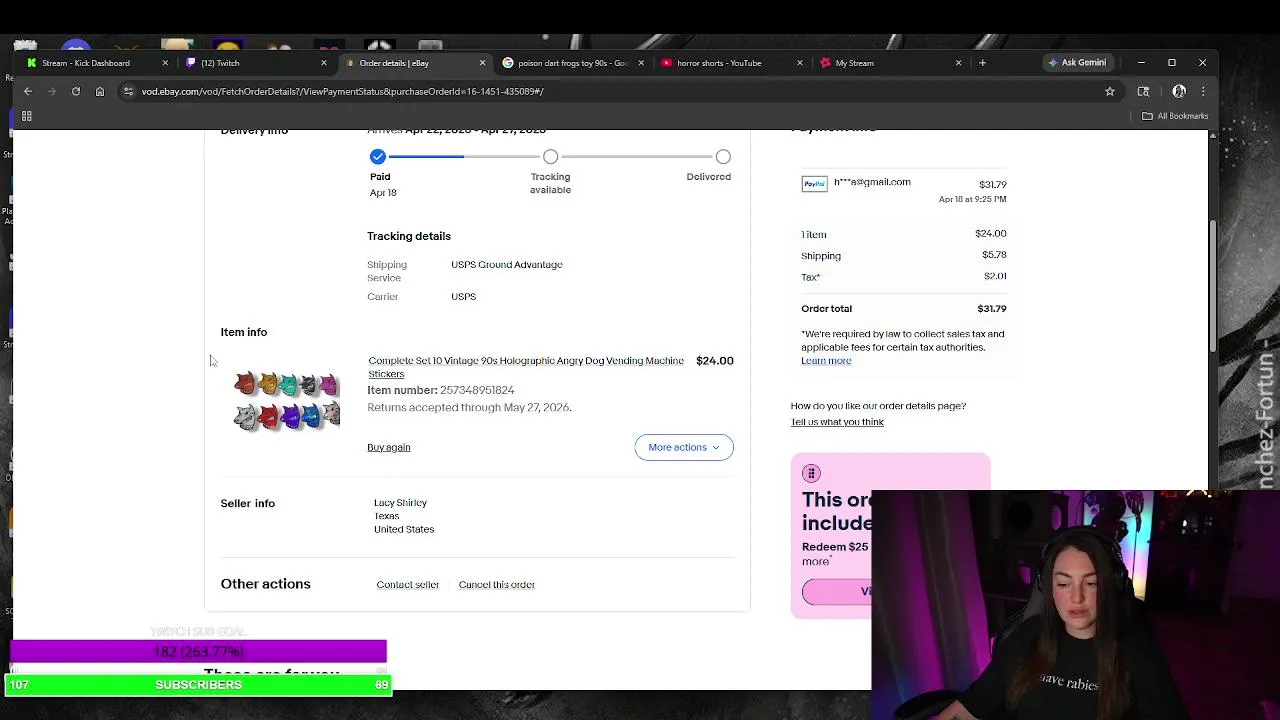
Task: Click the seller name Lacy Shirley
Action: pos(400,503)
